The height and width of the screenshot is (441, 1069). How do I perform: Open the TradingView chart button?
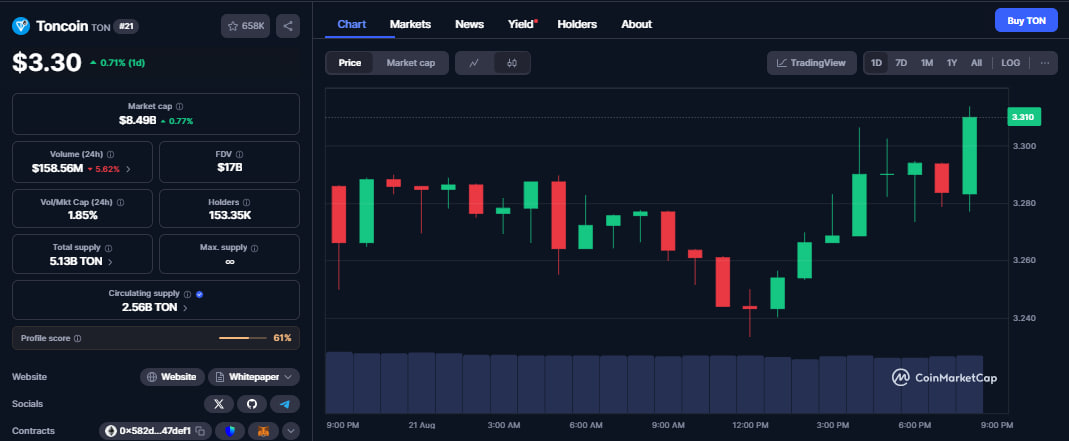(x=812, y=63)
